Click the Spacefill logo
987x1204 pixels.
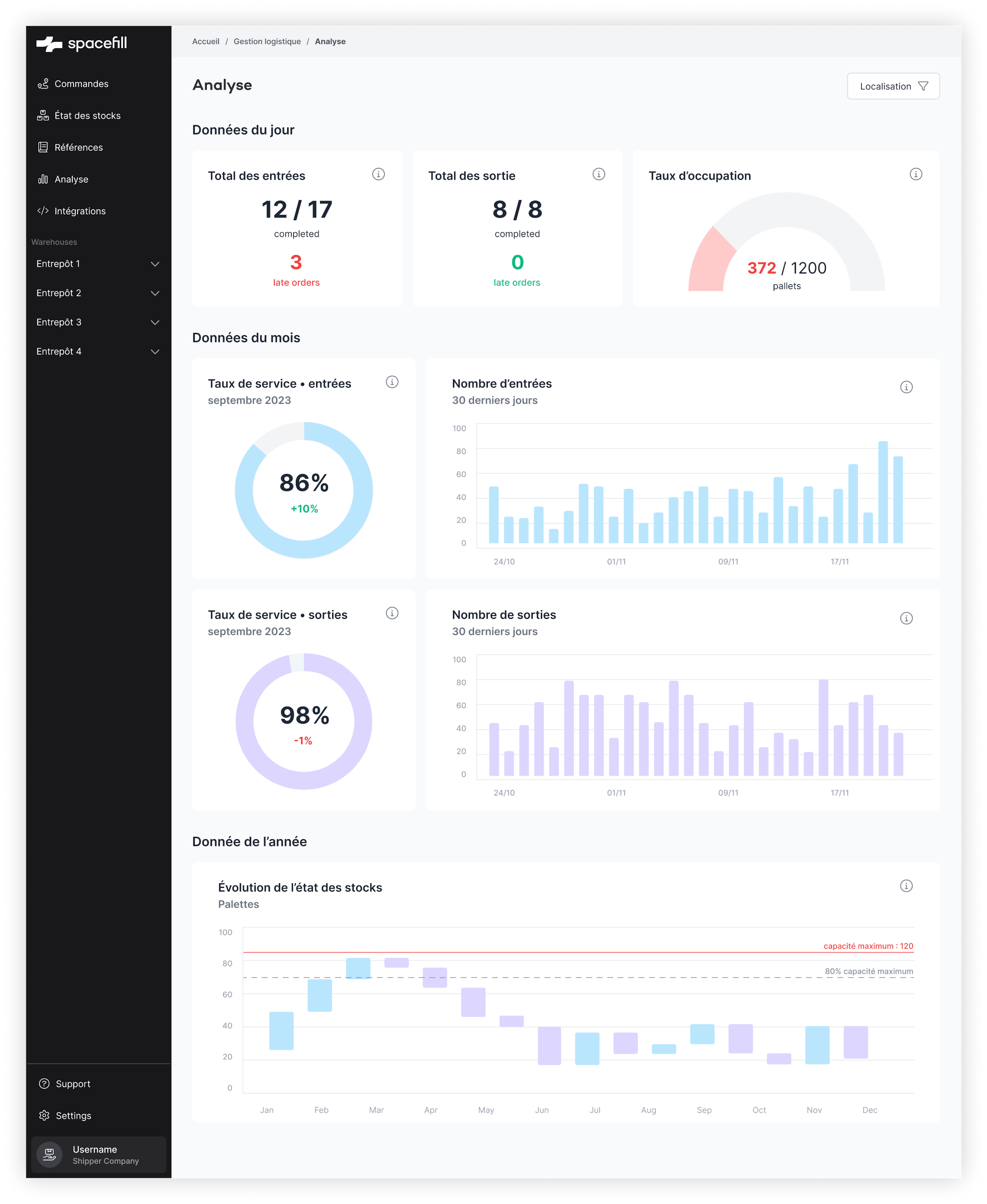(81, 44)
